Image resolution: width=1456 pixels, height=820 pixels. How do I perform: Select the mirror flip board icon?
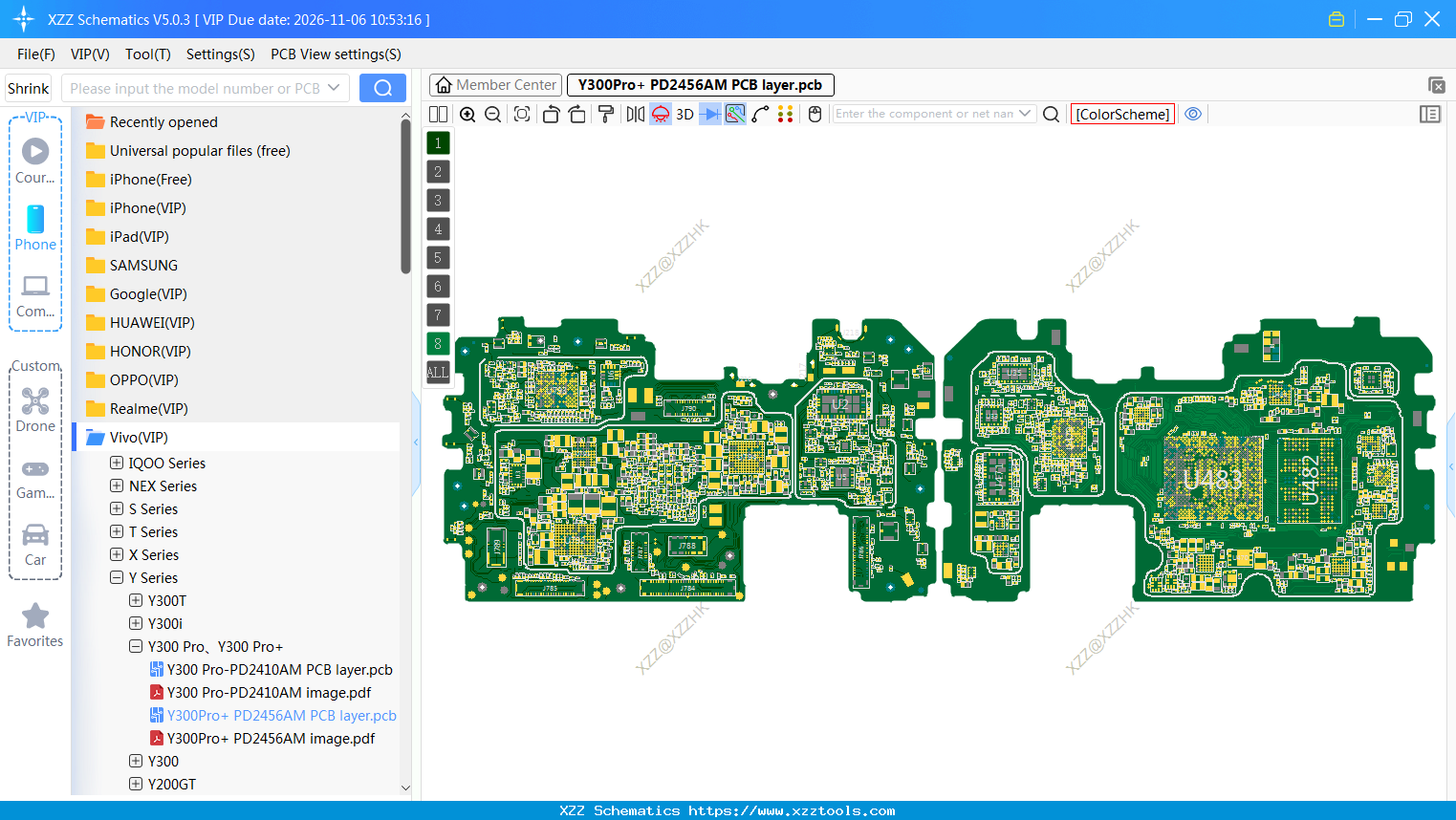tap(635, 114)
